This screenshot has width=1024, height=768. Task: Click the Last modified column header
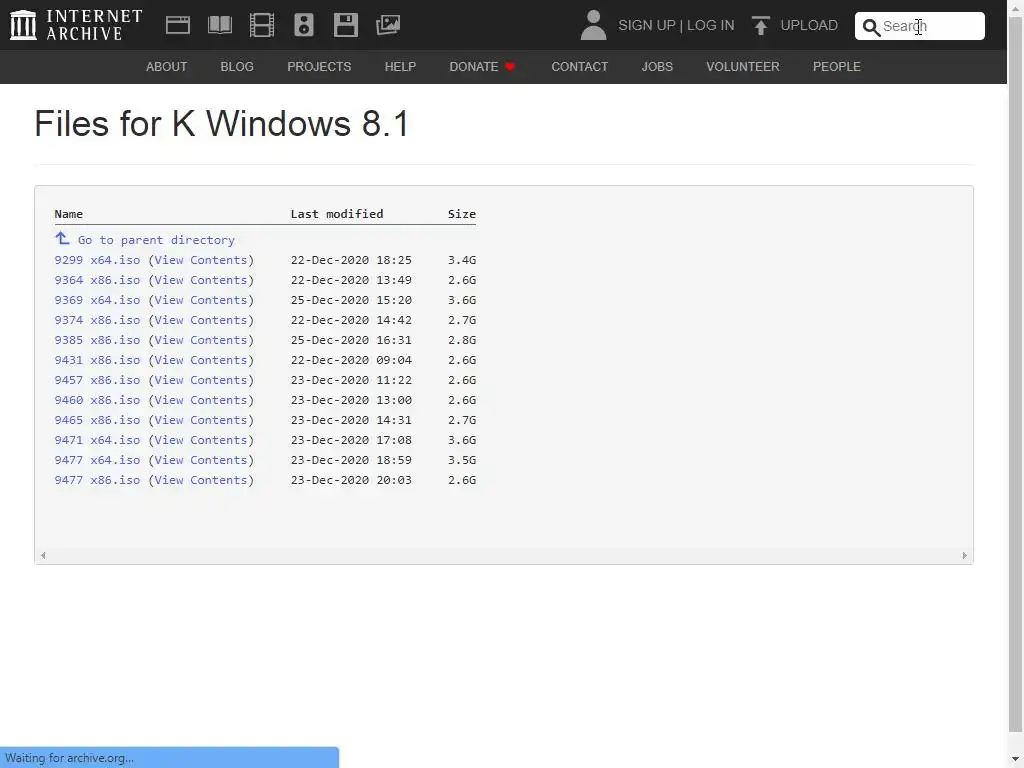(x=337, y=214)
